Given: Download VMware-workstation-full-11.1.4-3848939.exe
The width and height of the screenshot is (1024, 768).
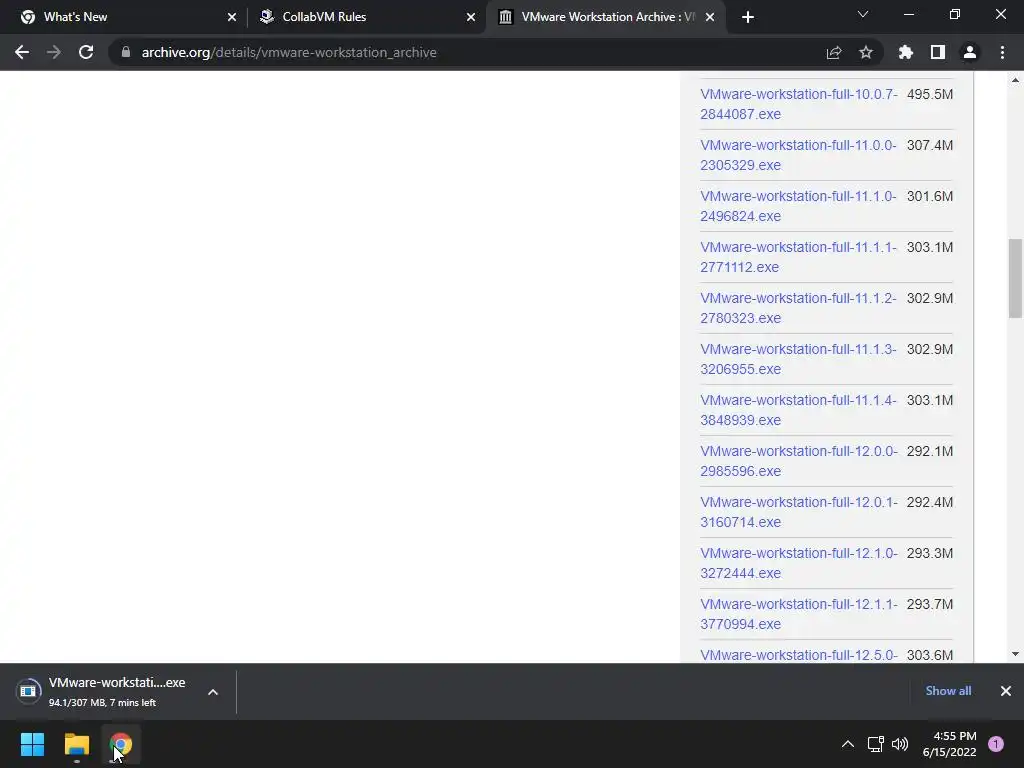Looking at the screenshot, I should pyautogui.click(x=798, y=409).
